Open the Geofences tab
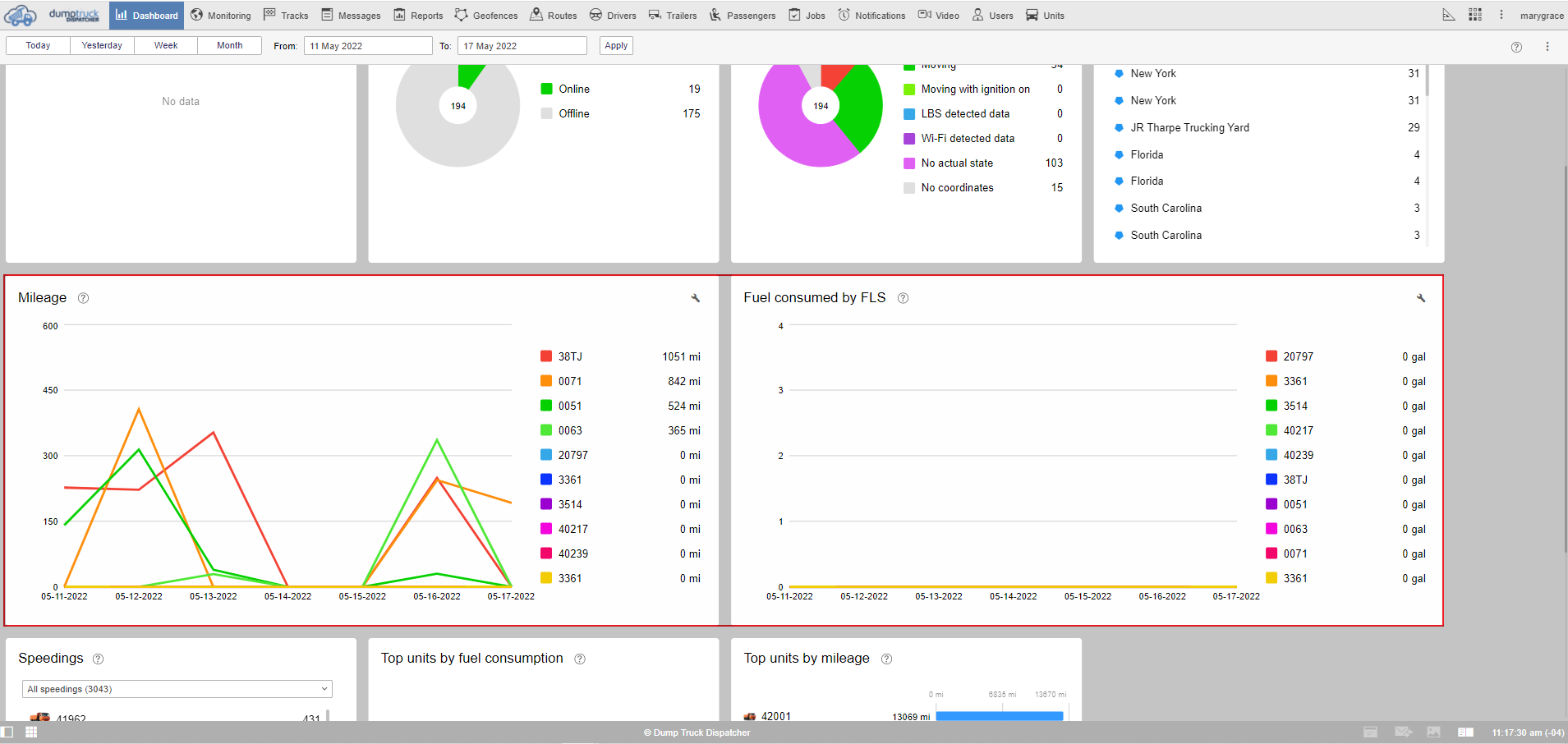1568x744 pixels. click(486, 16)
